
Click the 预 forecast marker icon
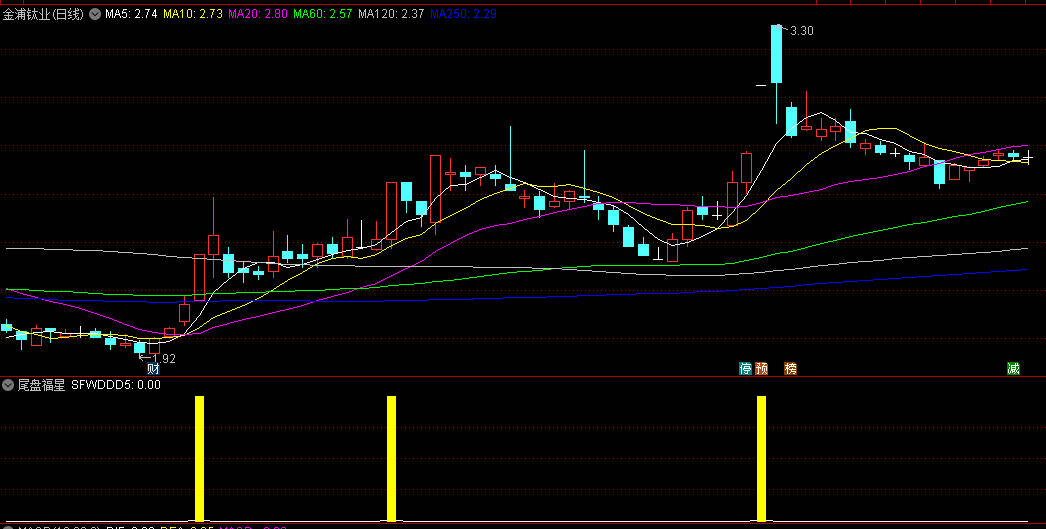pyautogui.click(x=761, y=369)
